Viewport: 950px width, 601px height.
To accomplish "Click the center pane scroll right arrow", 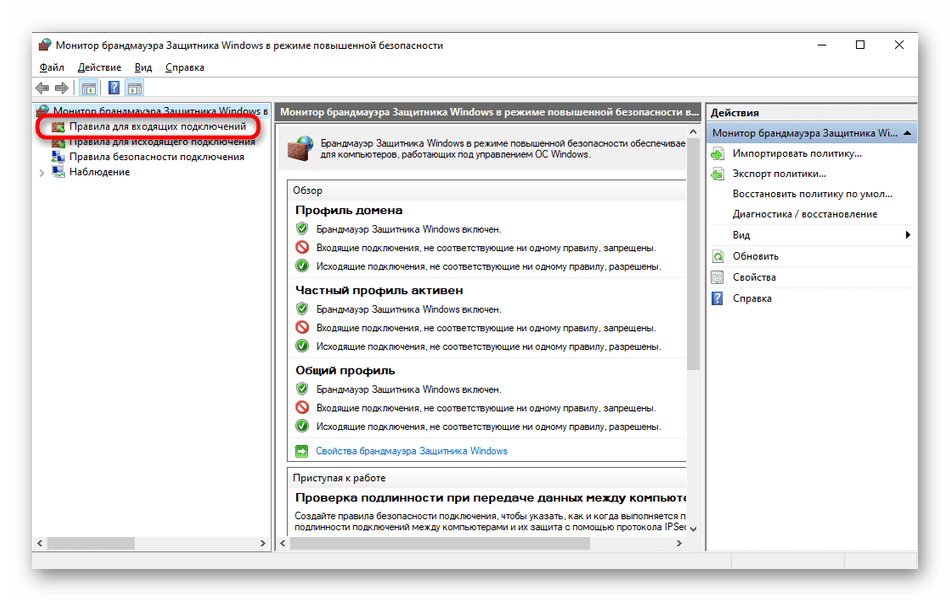I will (x=679, y=543).
